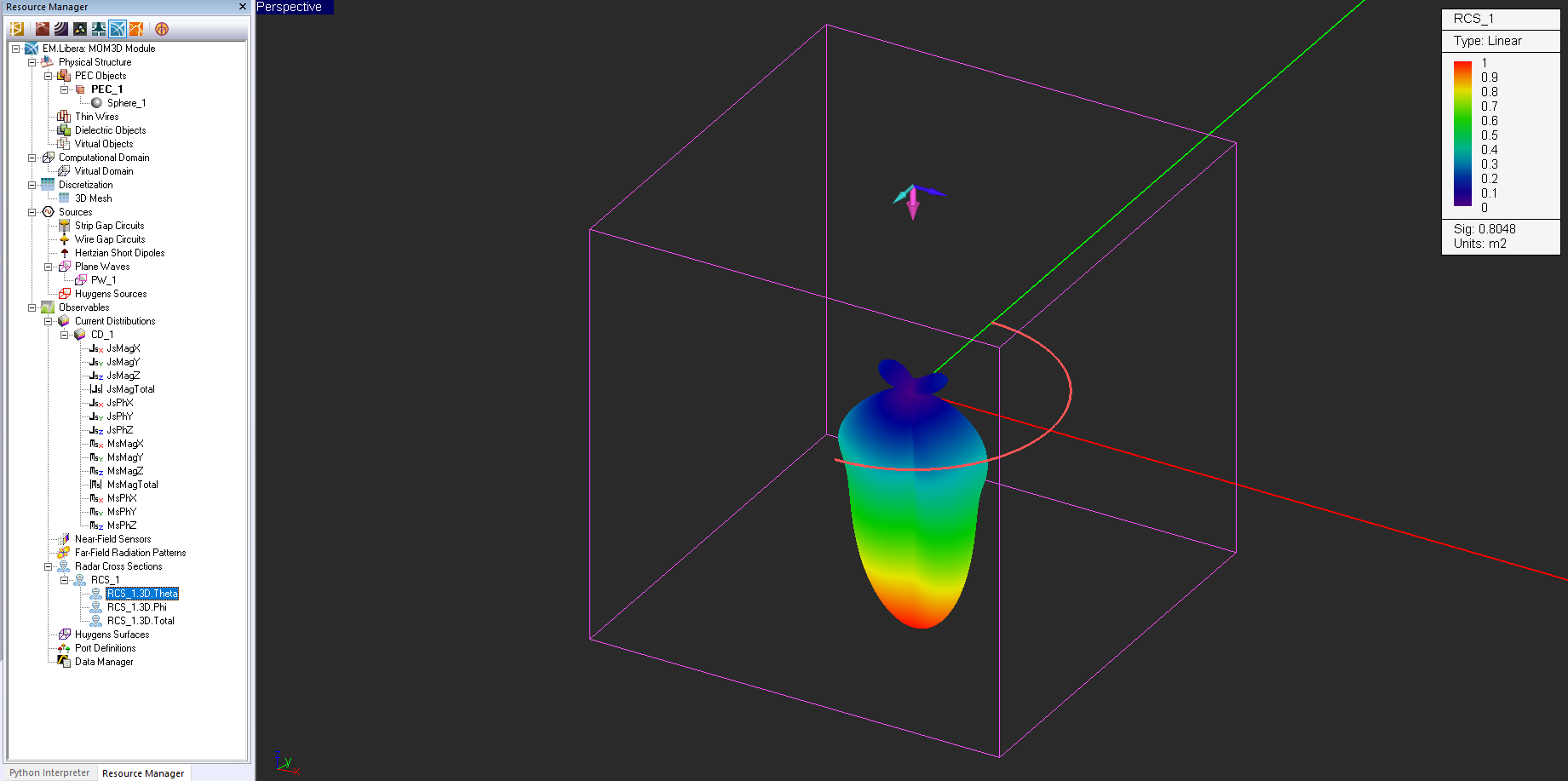This screenshot has height=781, width=1568.
Task: Select the highlighted RCS_1.3D.Theta item
Action: 142,594
